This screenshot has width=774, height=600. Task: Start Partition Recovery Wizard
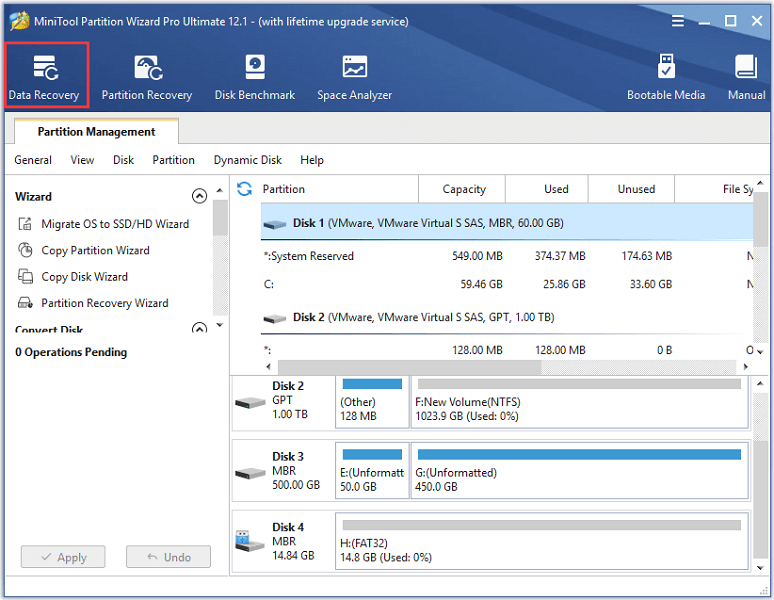[105, 302]
